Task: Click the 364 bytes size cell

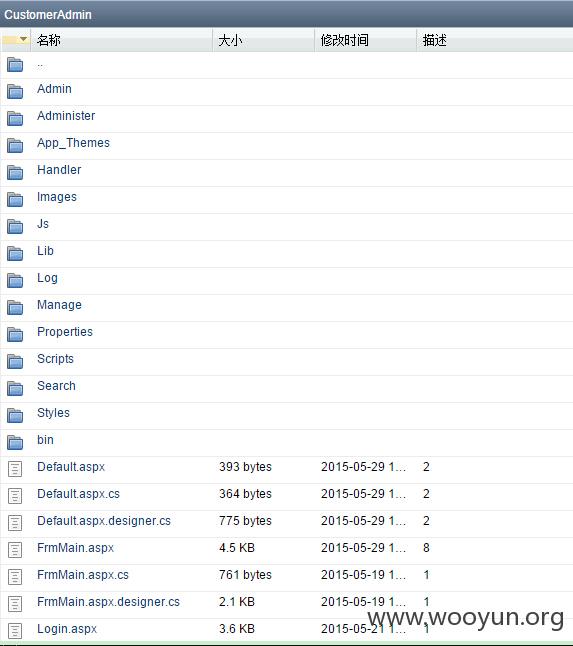Action: tap(245, 494)
